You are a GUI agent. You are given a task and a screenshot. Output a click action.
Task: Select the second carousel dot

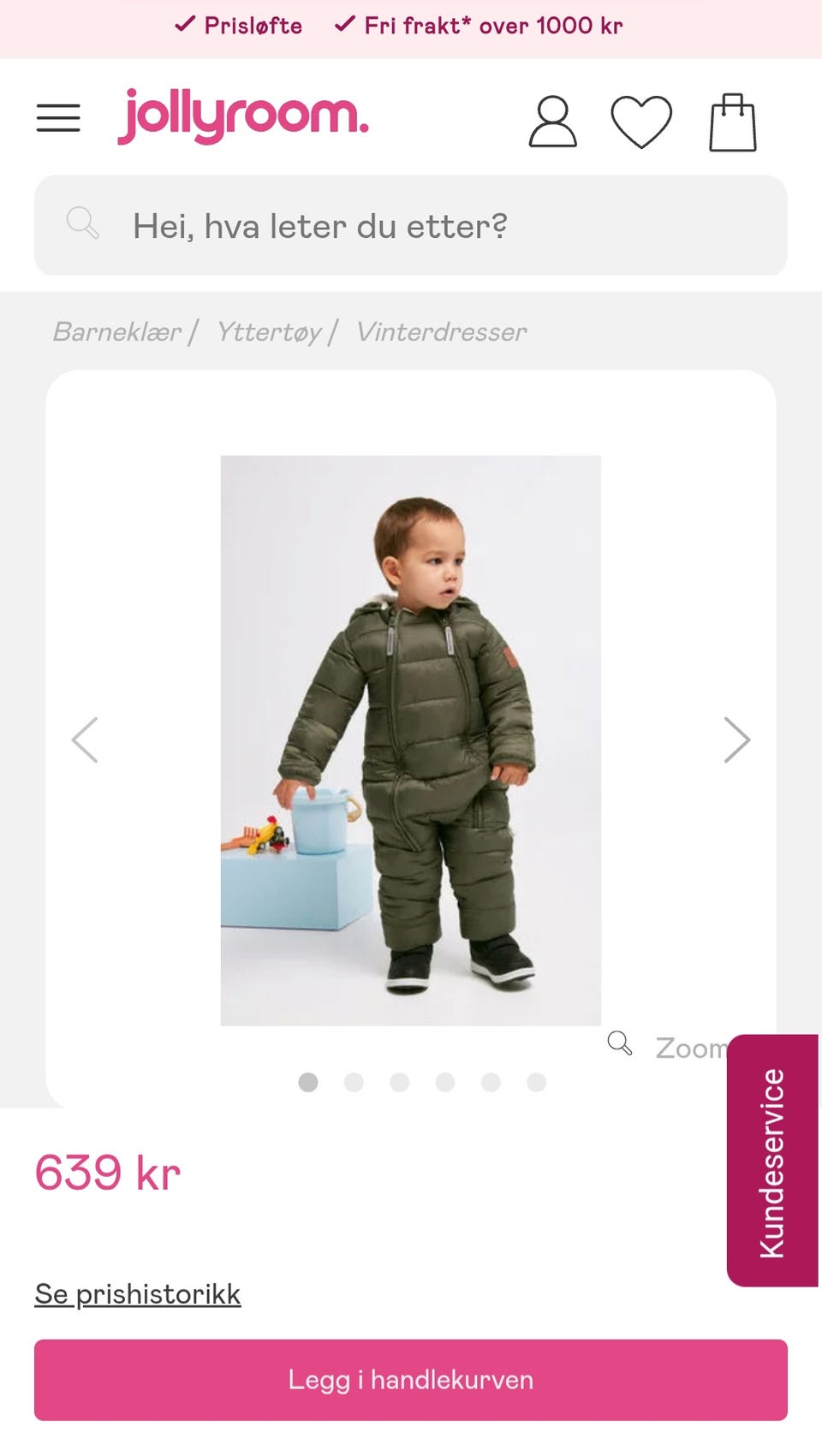(354, 1082)
